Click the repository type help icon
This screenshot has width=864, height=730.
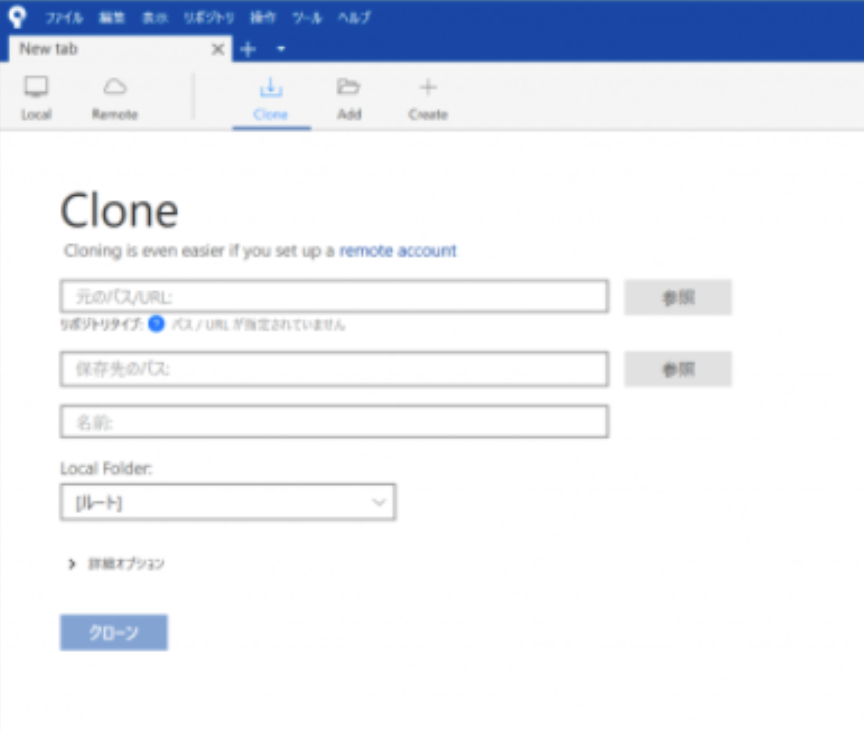pos(156,324)
